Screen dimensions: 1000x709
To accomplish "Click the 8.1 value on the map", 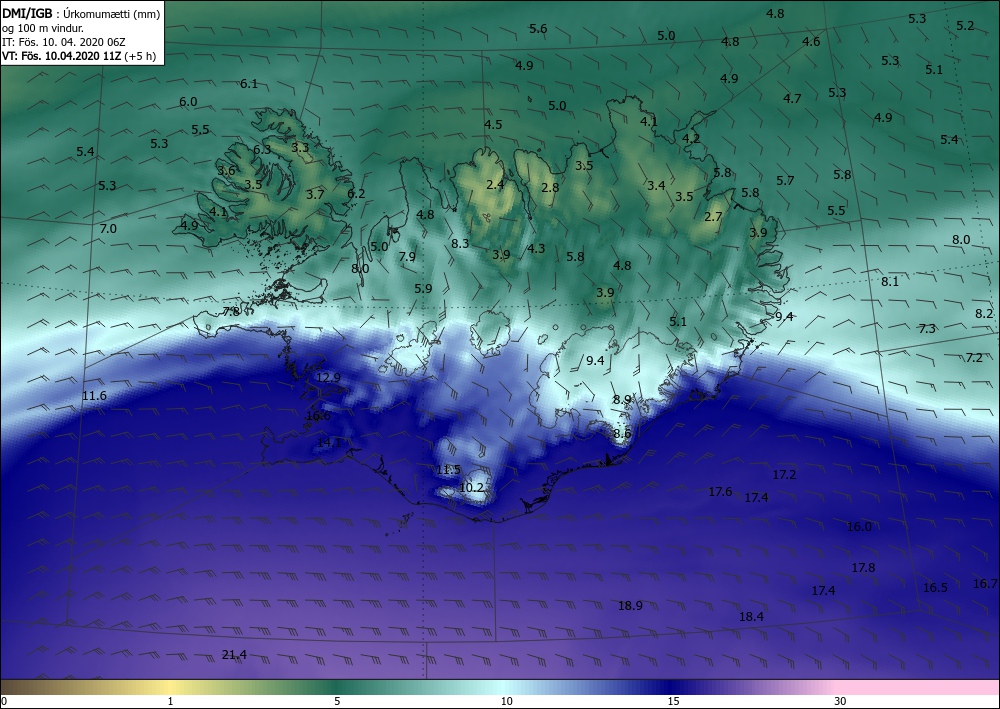I will tap(890, 281).
